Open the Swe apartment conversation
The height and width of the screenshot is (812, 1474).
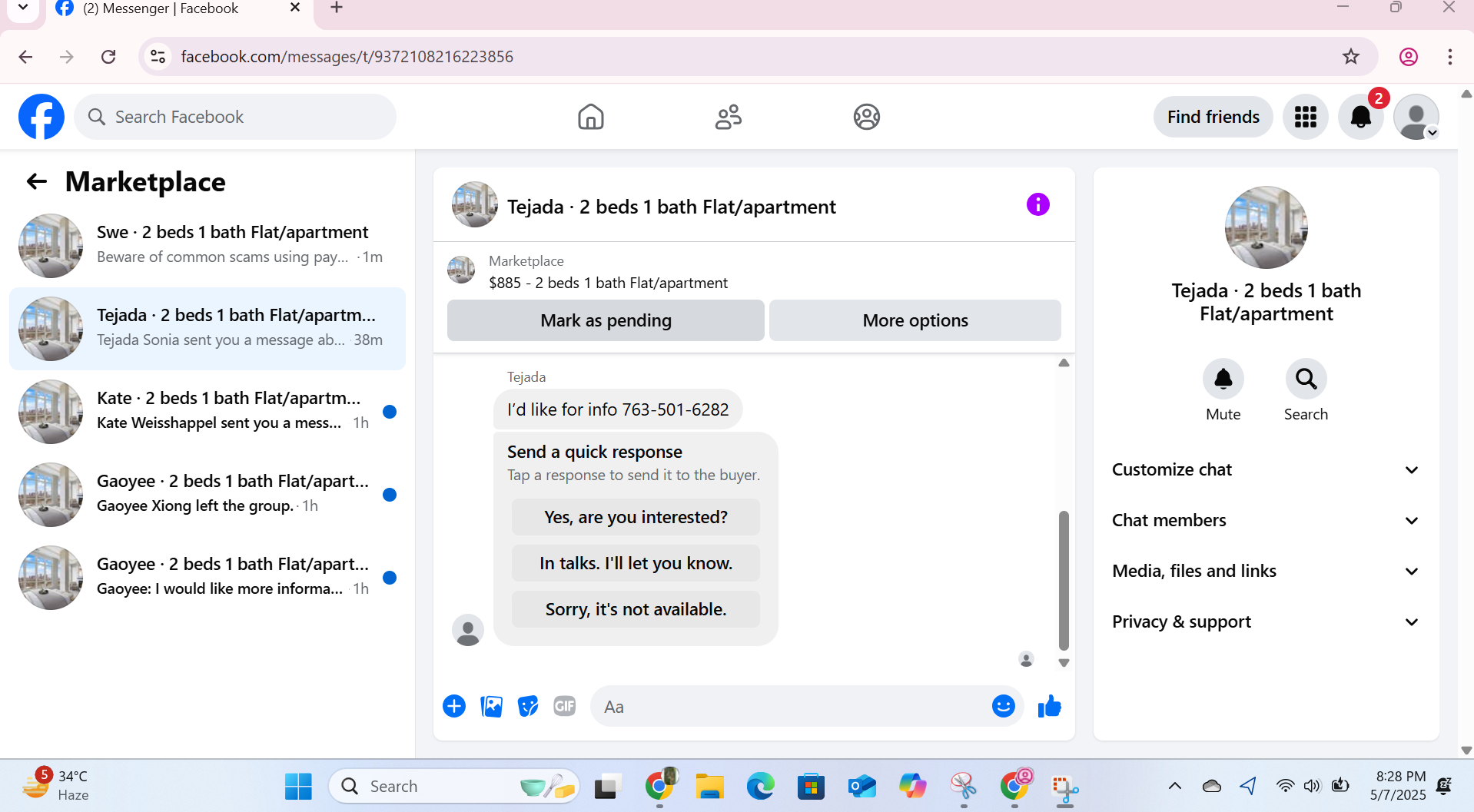[x=207, y=246]
